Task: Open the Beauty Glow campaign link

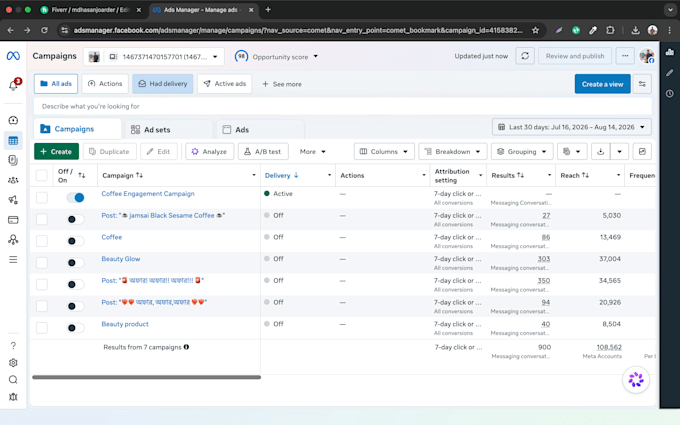Action: coord(121,259)
